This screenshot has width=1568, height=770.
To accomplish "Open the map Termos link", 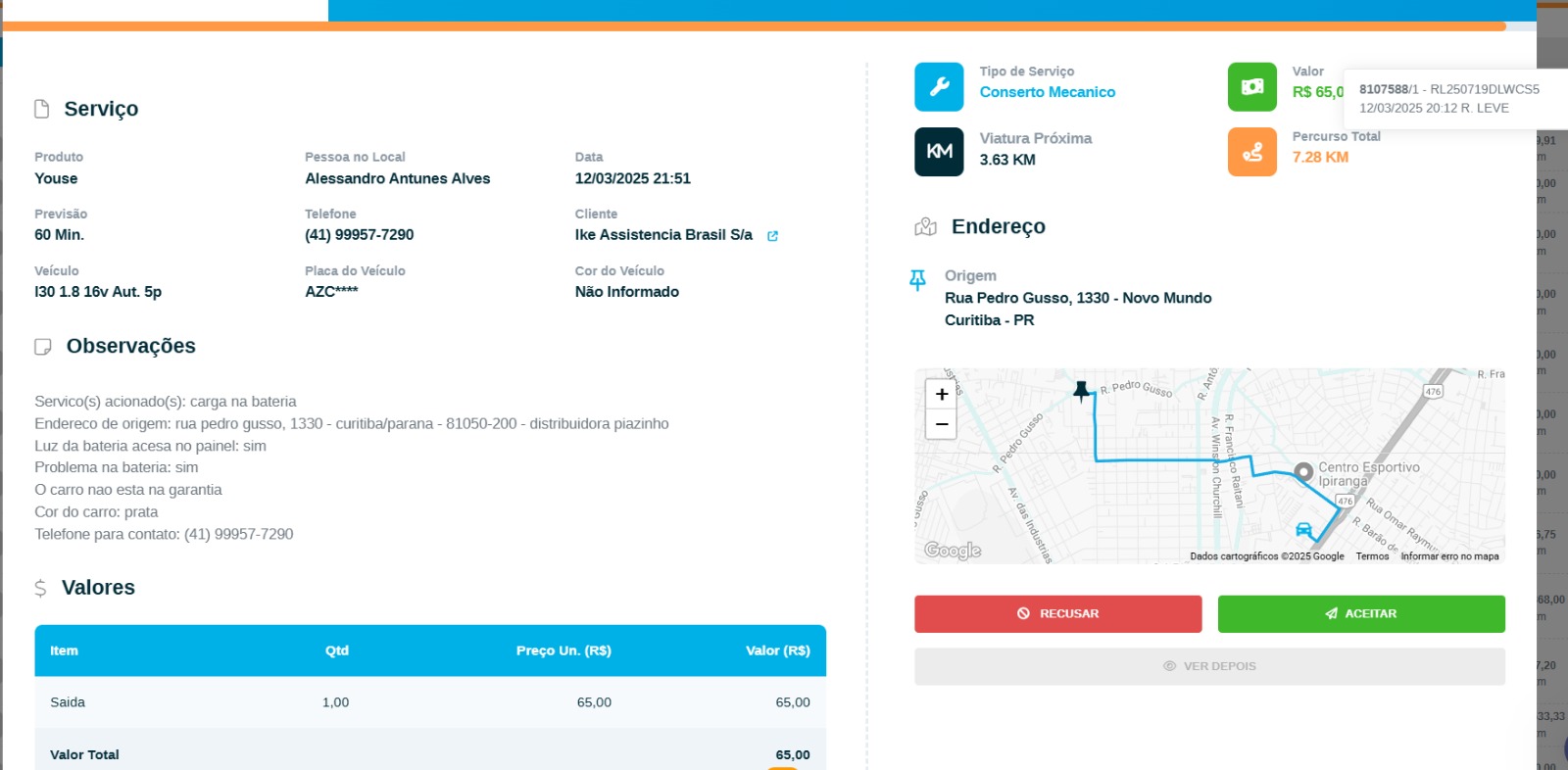I will tap(1372, 556).
